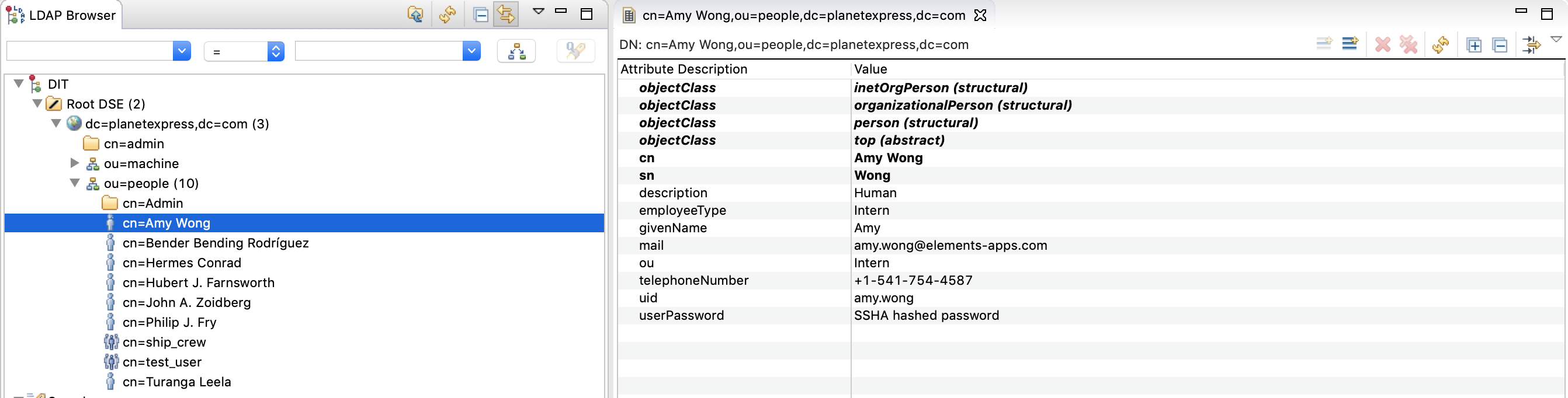Open the LDAP Browser view menu
Screen dimensions: 1568x398
pyautogui.click(x=538, y=11)
